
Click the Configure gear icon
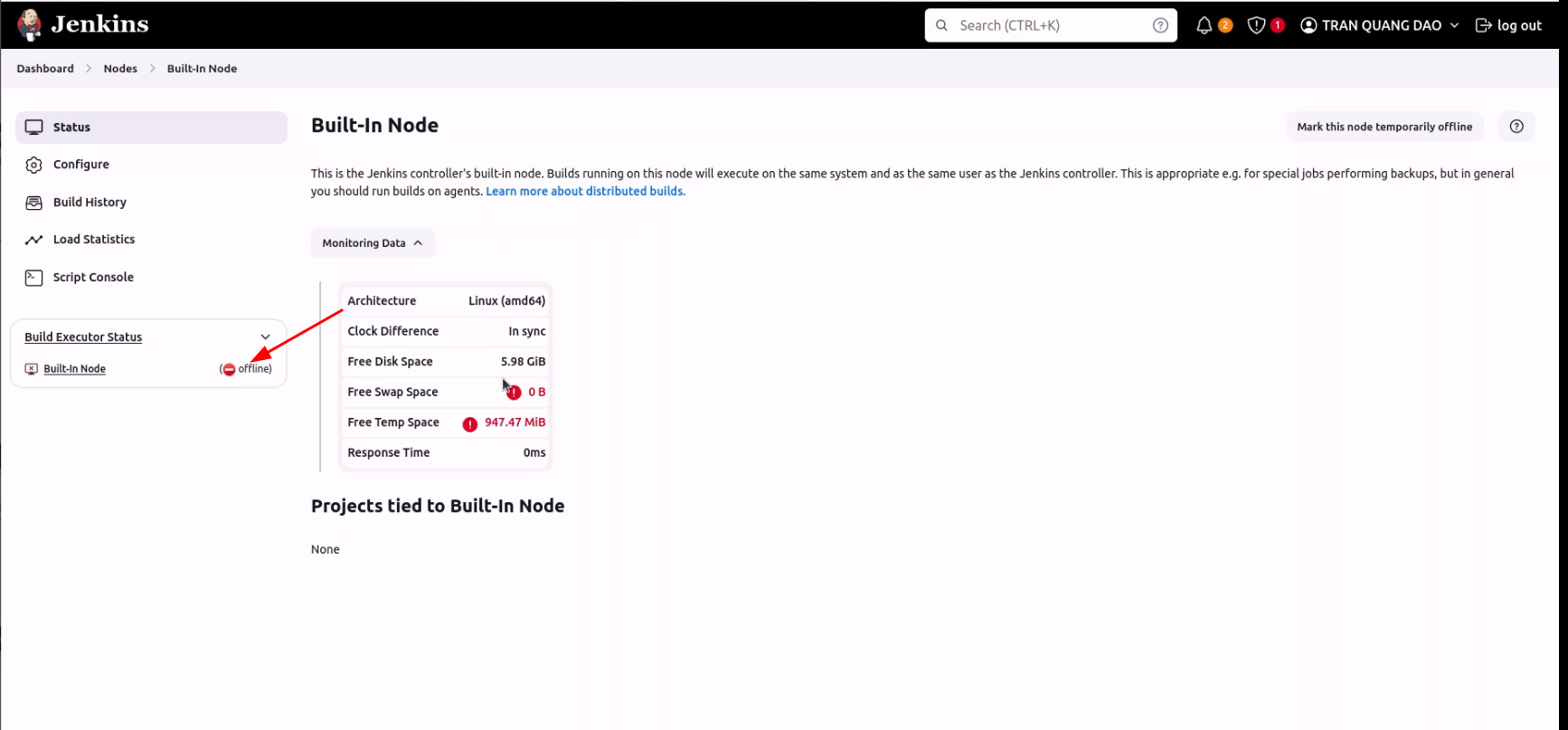34,165
